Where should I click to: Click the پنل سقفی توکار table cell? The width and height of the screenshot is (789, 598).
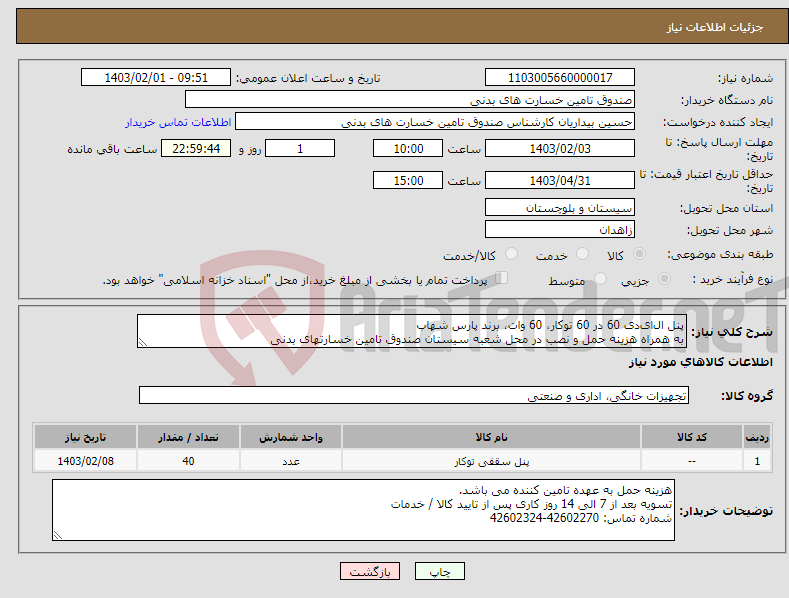pyautogui.click(x=491, y=461)
